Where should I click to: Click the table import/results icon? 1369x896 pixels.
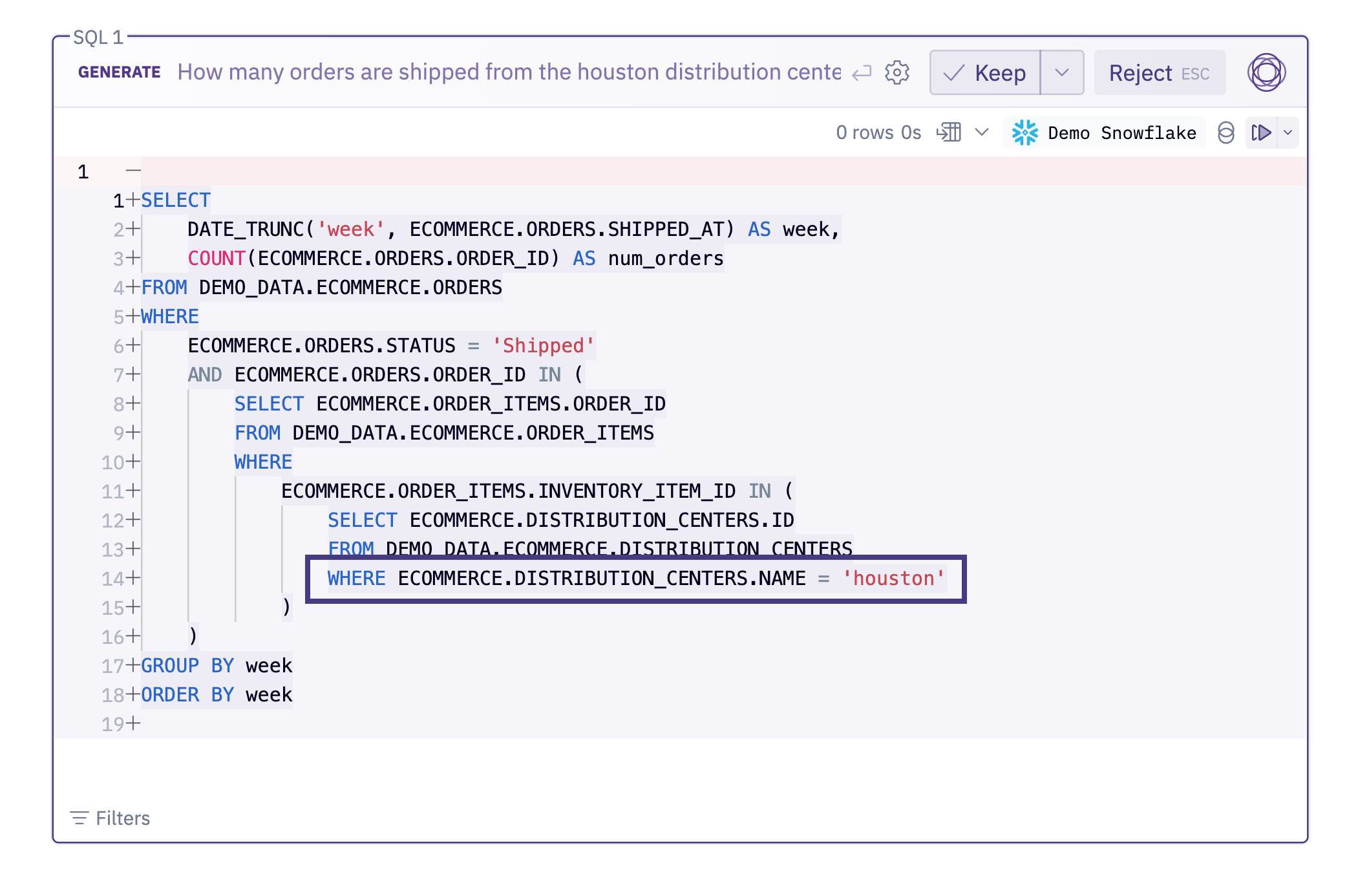(x=949, y=133)
